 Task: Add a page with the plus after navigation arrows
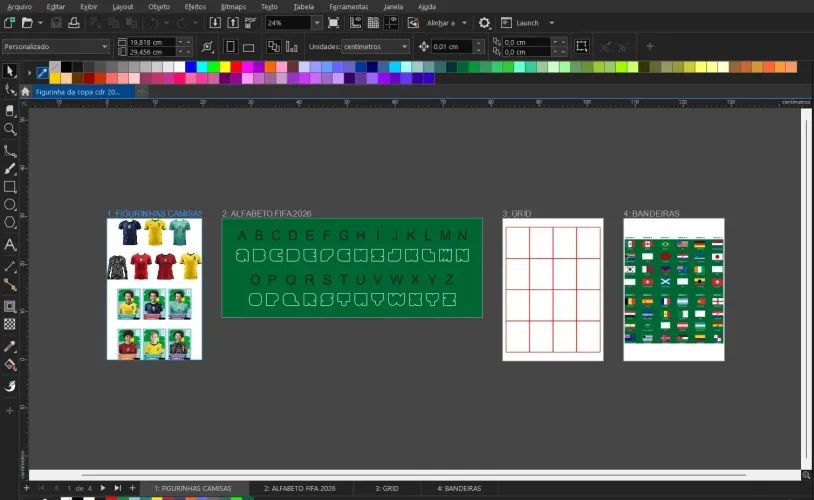click(132, 488)
